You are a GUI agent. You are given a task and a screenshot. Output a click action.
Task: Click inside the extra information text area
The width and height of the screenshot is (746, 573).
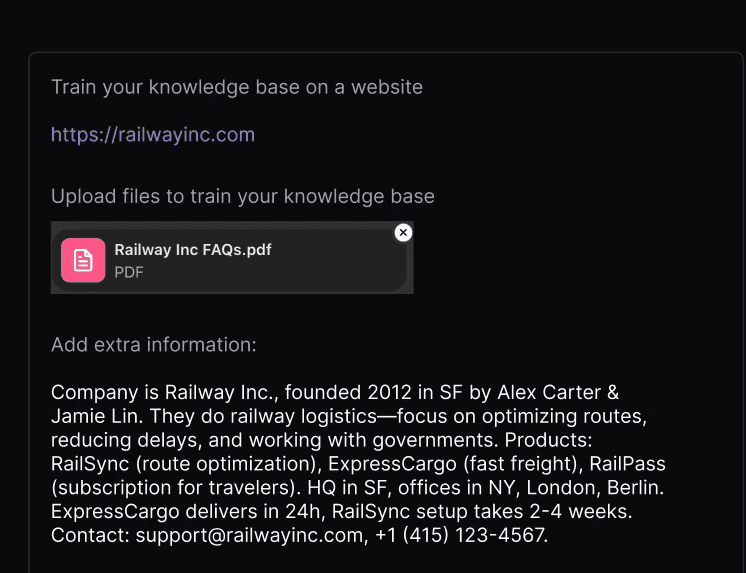click(x=358, y=464)
